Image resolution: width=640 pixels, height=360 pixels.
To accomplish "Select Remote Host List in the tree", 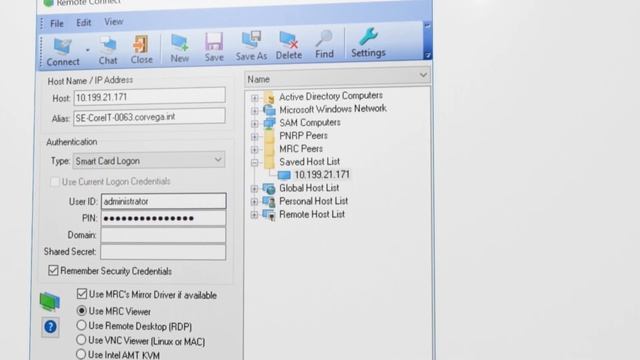I will pyautogui.click(x=312, y=214).
